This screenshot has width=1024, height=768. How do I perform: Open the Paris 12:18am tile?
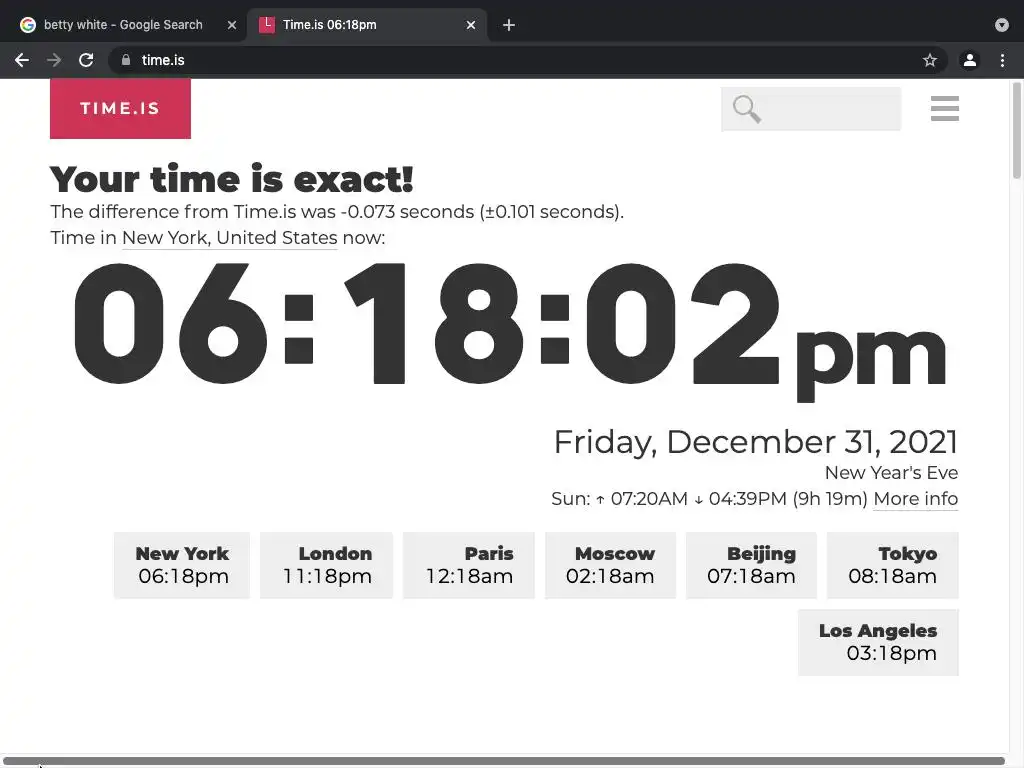click(469, 565)
